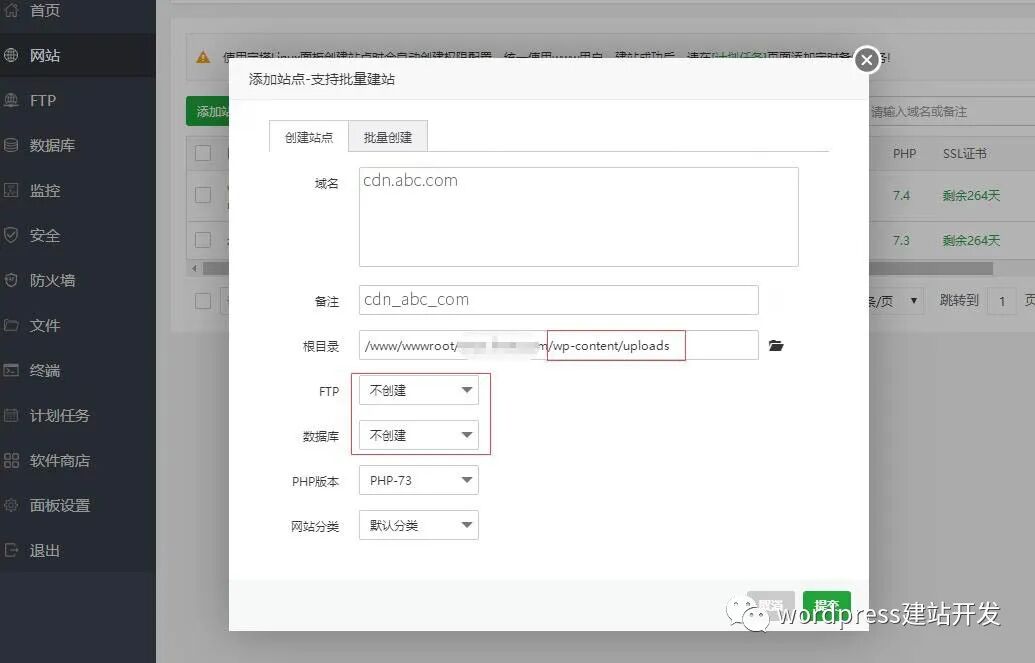Click the site search box 请输入域名或备注
The width and height of the screenshot is (1035, 663).
pyautogui.click(x=952, y=112)
